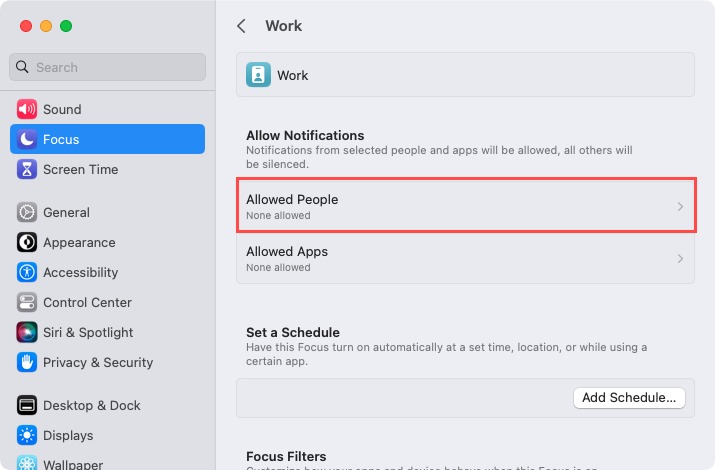Open Wallpaper settings
715x470 pixels.
(108, 461)
